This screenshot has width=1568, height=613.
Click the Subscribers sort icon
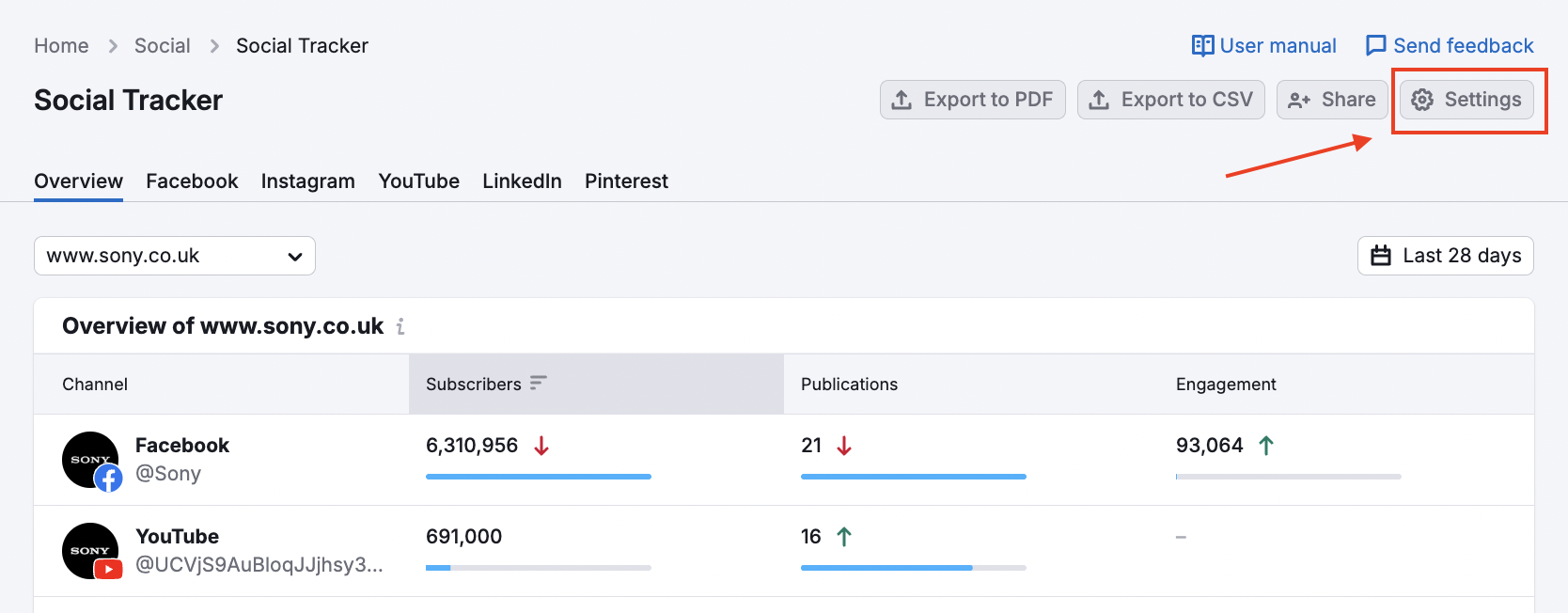(538, 383)
